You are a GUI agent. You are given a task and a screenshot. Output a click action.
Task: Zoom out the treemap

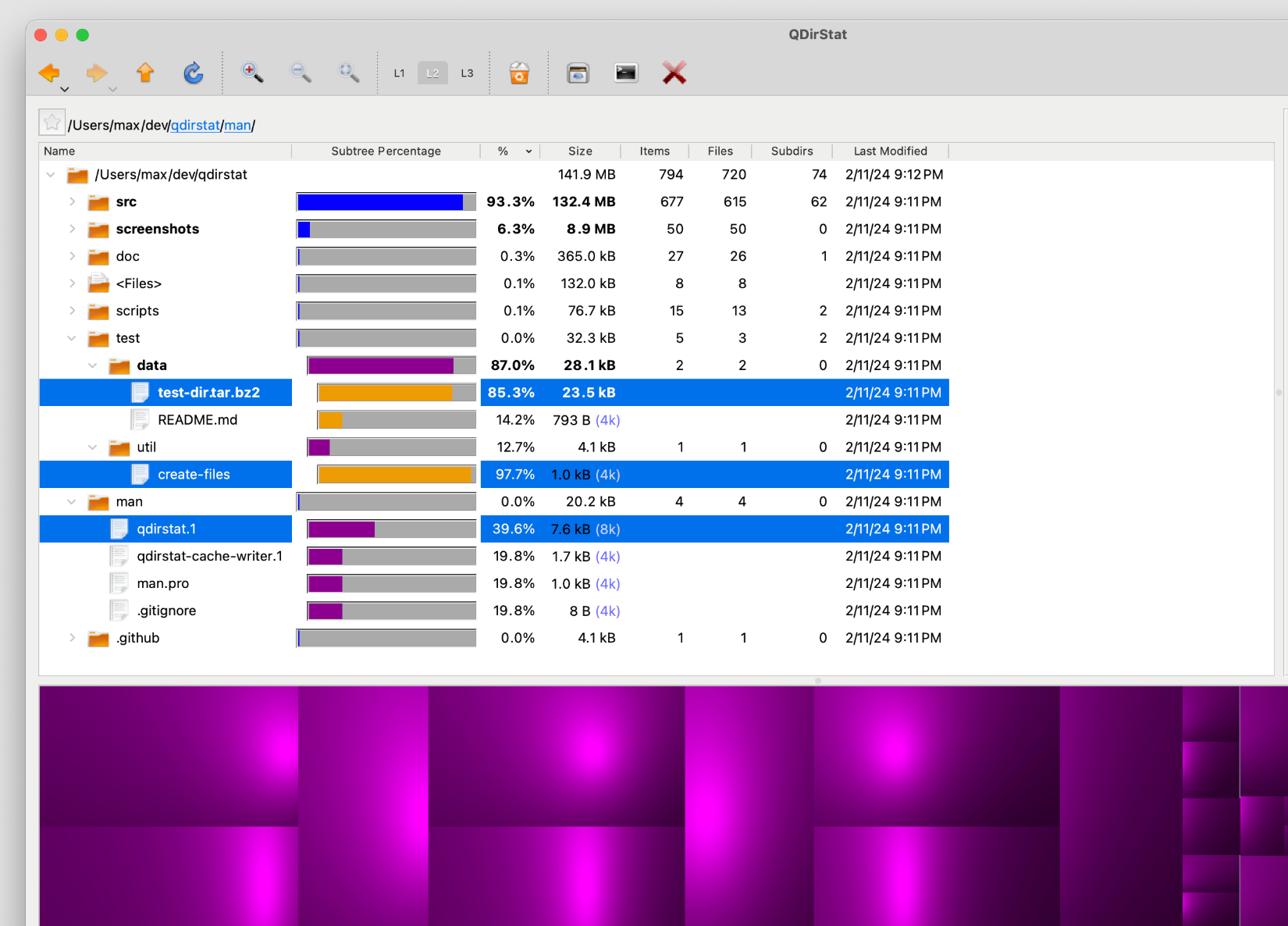301,73
